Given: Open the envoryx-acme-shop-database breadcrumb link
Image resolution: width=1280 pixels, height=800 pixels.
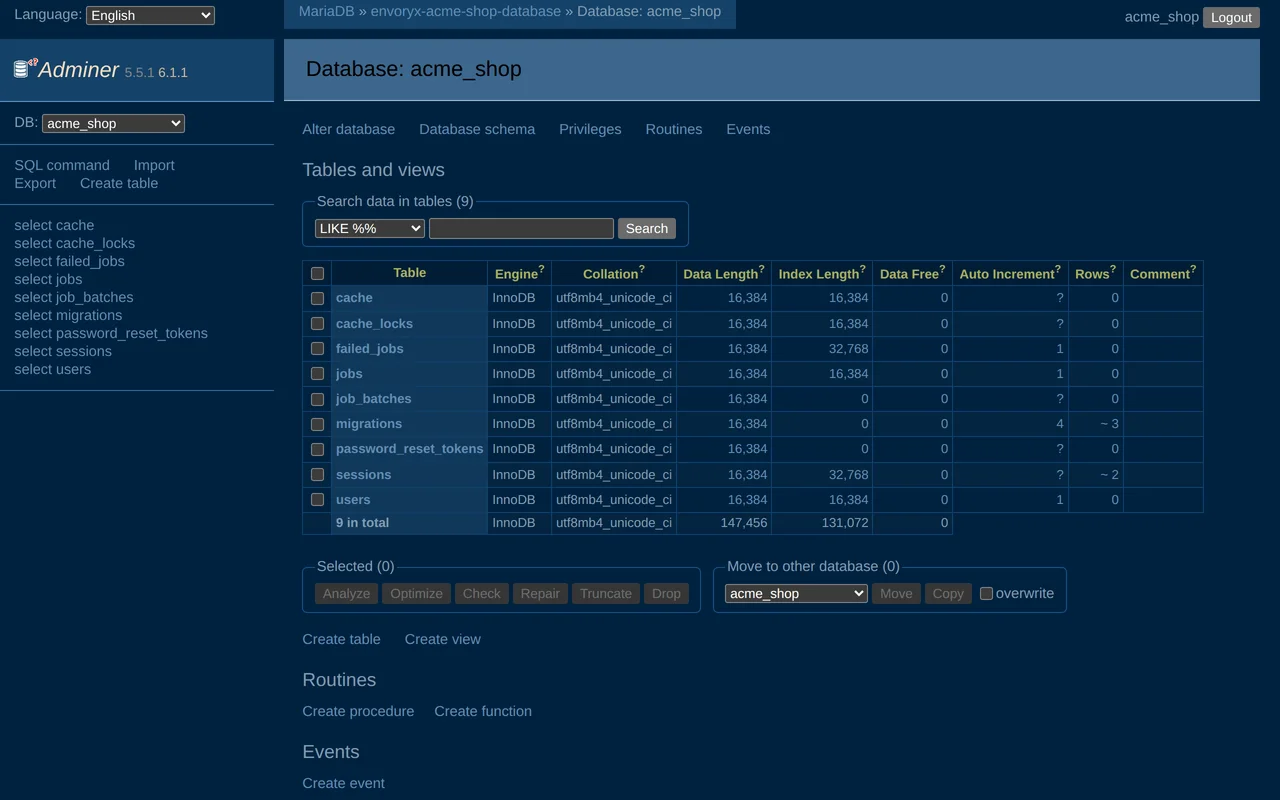Looking at the screenshot, I should [x=466, y=11].
